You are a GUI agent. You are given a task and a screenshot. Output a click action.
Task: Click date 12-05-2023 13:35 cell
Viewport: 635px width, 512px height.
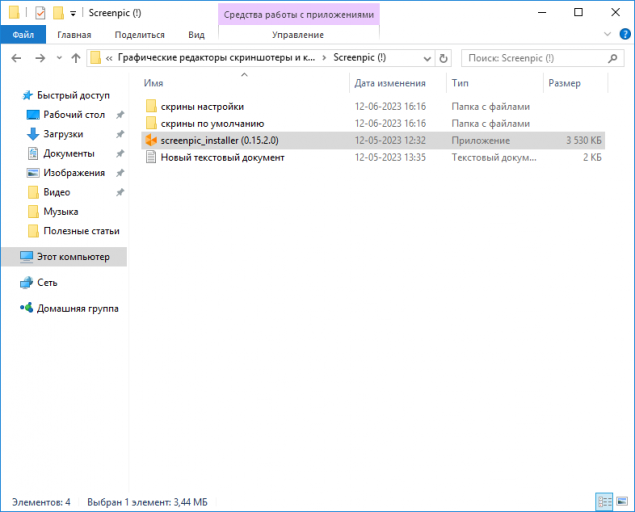pos(390,158)
